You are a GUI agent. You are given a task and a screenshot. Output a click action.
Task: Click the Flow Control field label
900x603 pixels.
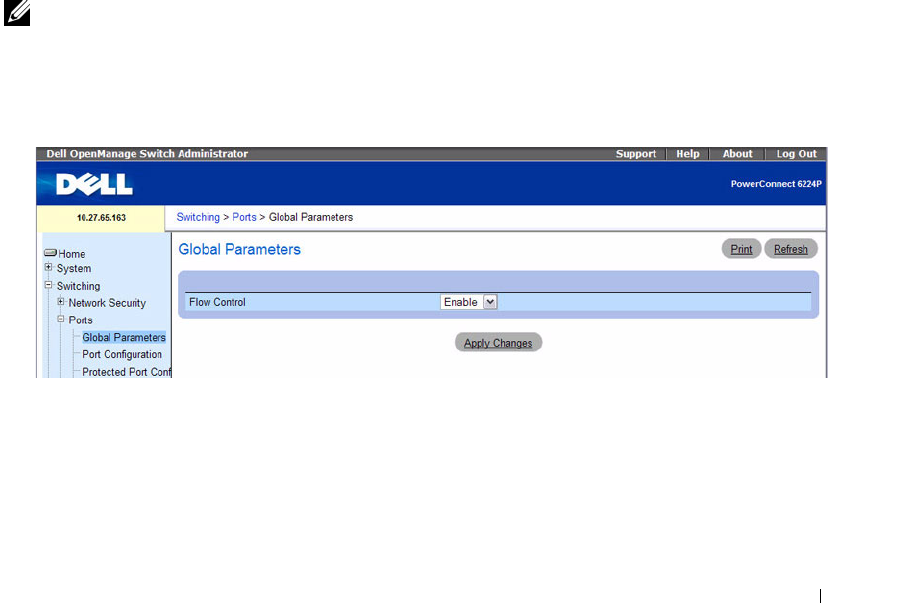217,302
